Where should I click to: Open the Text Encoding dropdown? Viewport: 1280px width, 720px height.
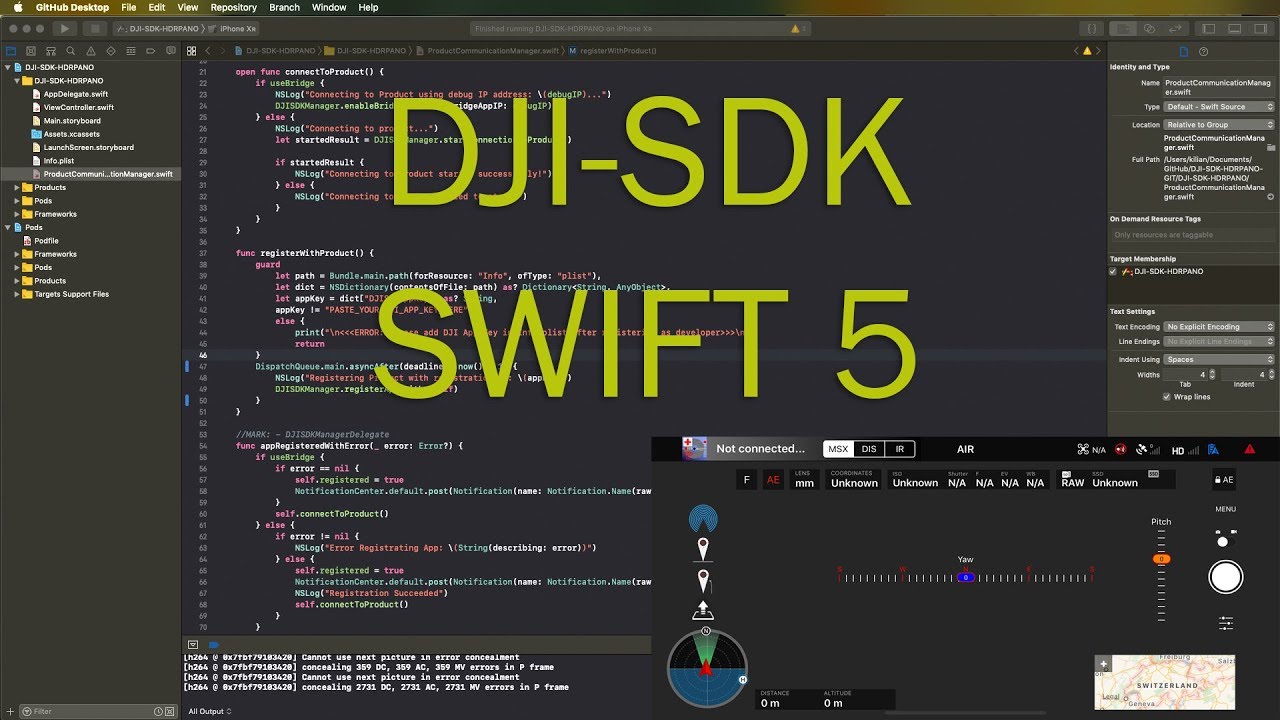tap(1219, 327)
